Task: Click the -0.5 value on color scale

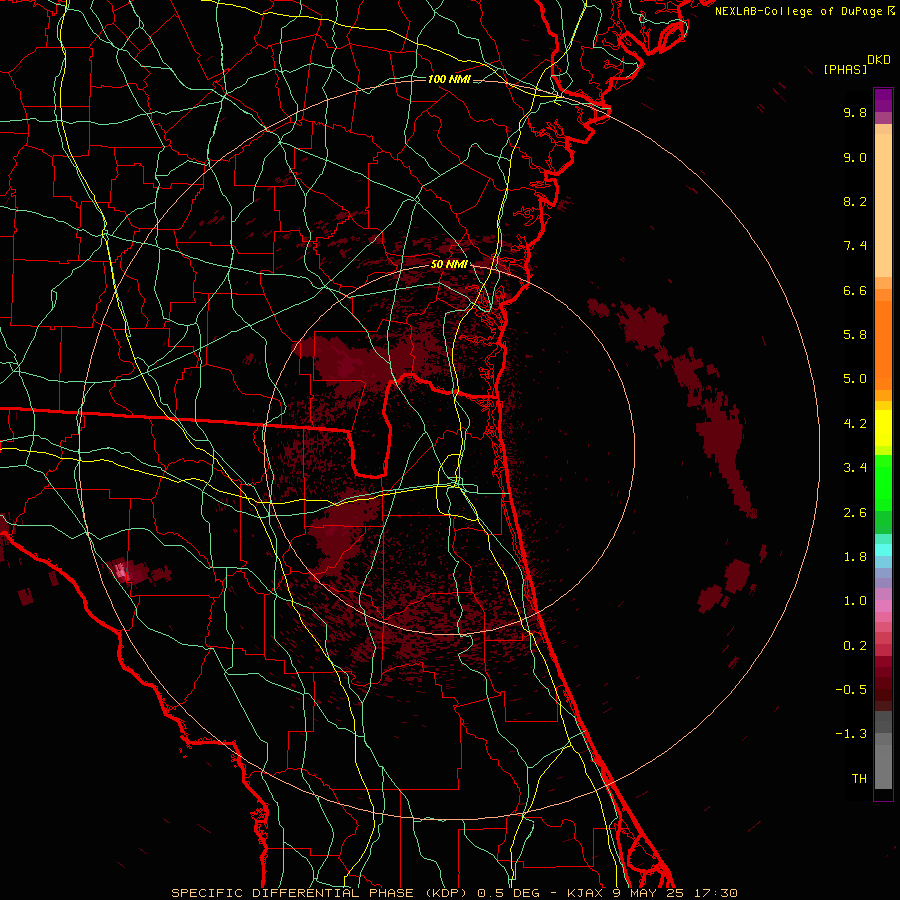Action: [x=851, y=690]
